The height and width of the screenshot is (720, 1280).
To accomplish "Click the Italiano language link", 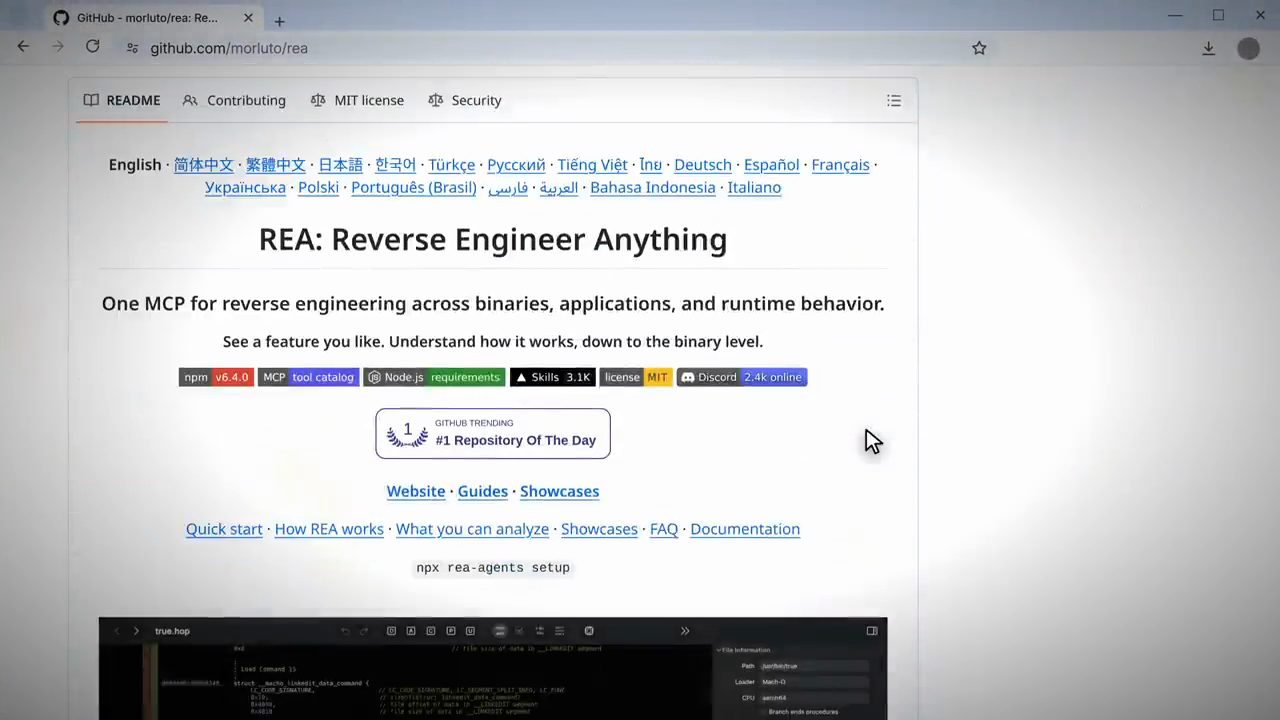I will pyautogui.click(x=754, y=187).
